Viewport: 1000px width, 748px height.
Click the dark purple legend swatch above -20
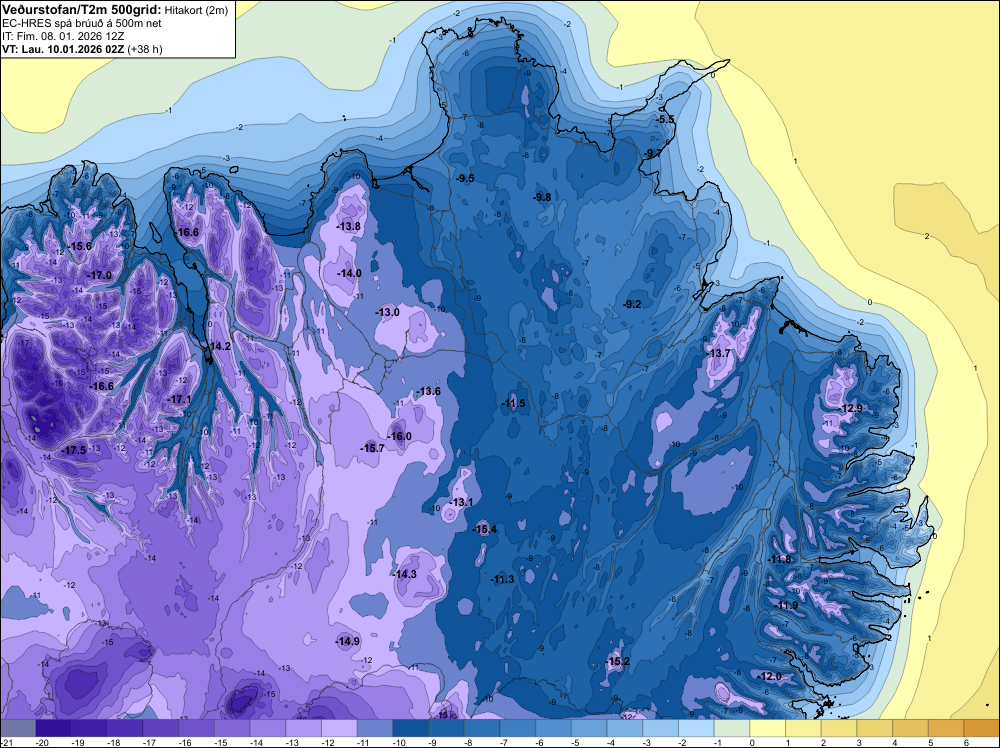[x=54, y=728]
